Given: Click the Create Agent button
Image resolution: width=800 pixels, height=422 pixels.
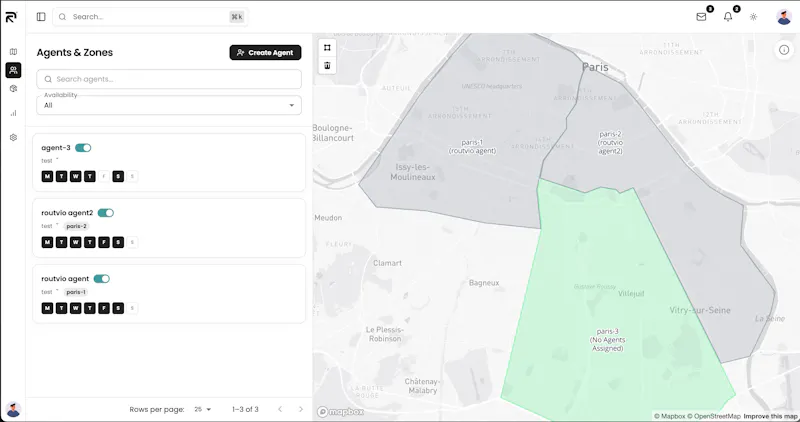Looking at the screenshot, I should (x=265, y=53).
